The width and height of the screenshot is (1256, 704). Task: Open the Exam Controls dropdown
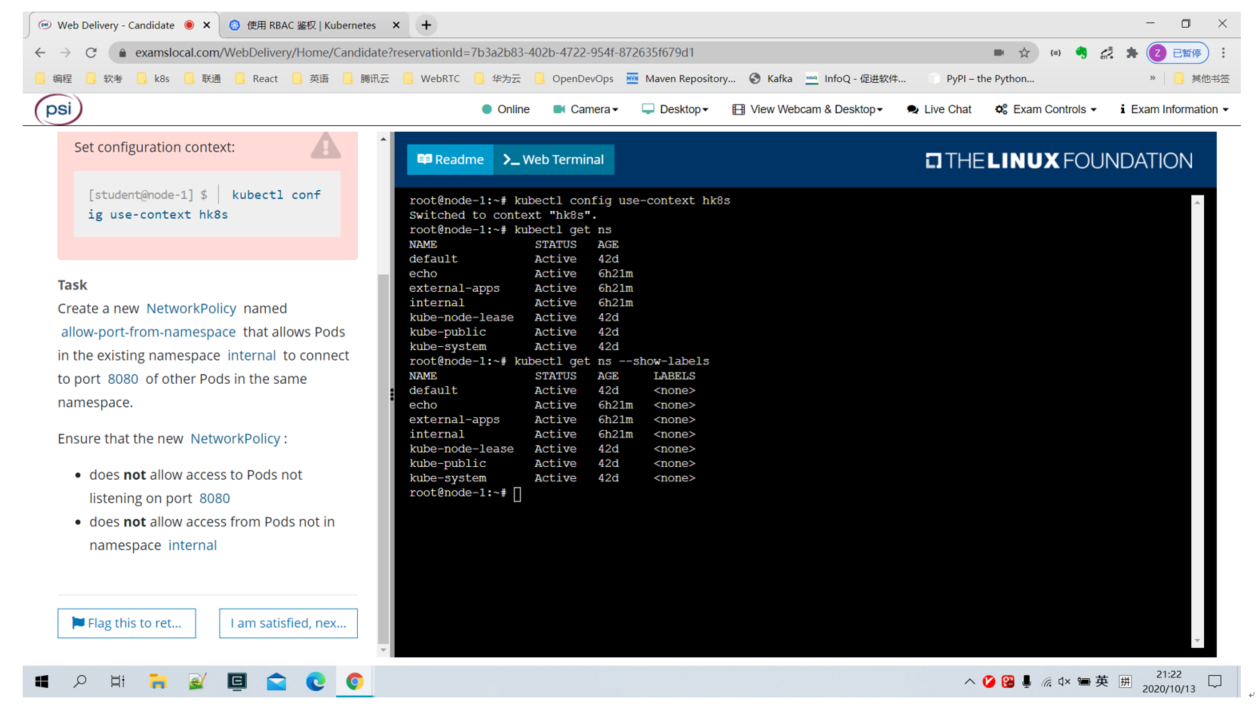pos(1046,109)
